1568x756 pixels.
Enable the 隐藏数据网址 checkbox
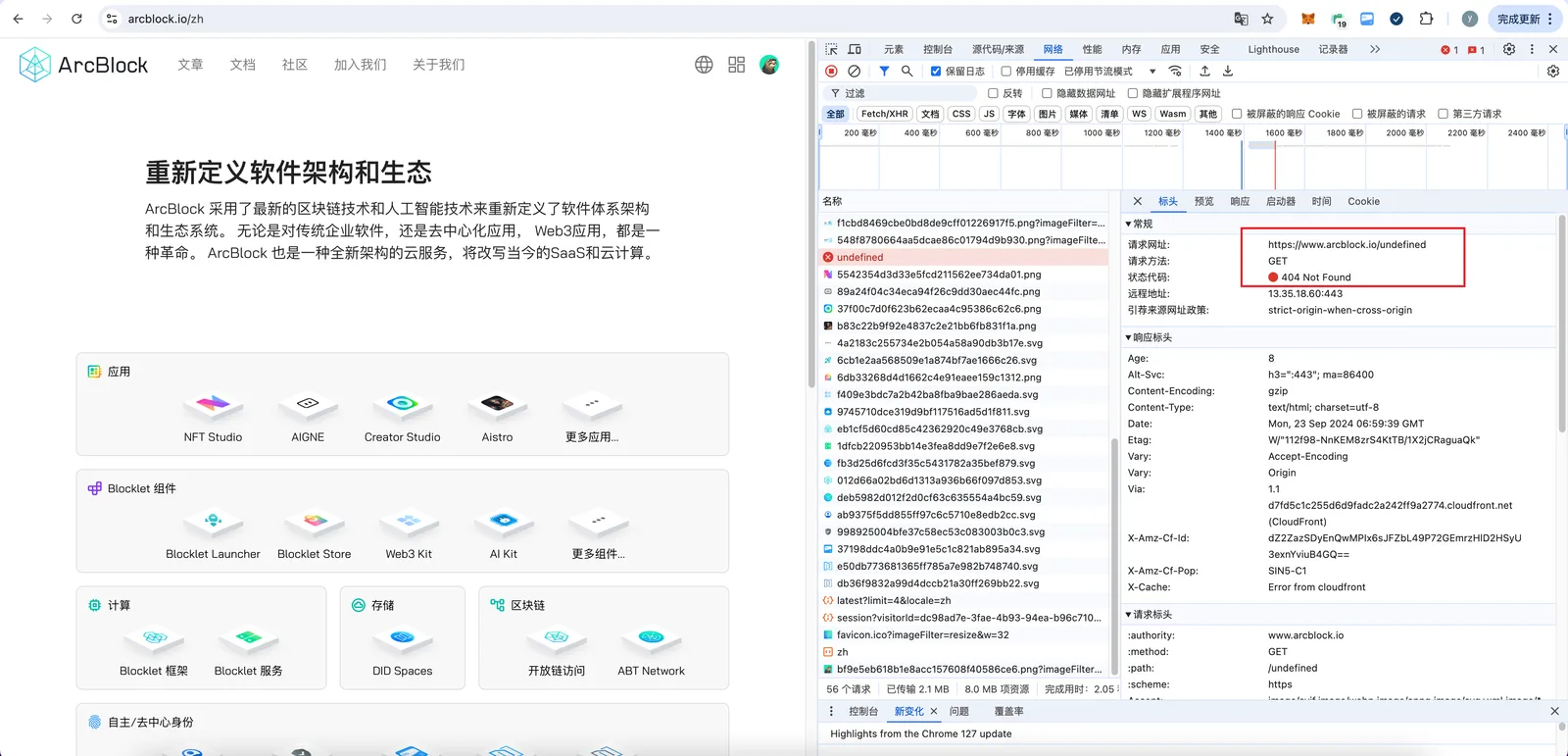click(x=1047, y=93)
